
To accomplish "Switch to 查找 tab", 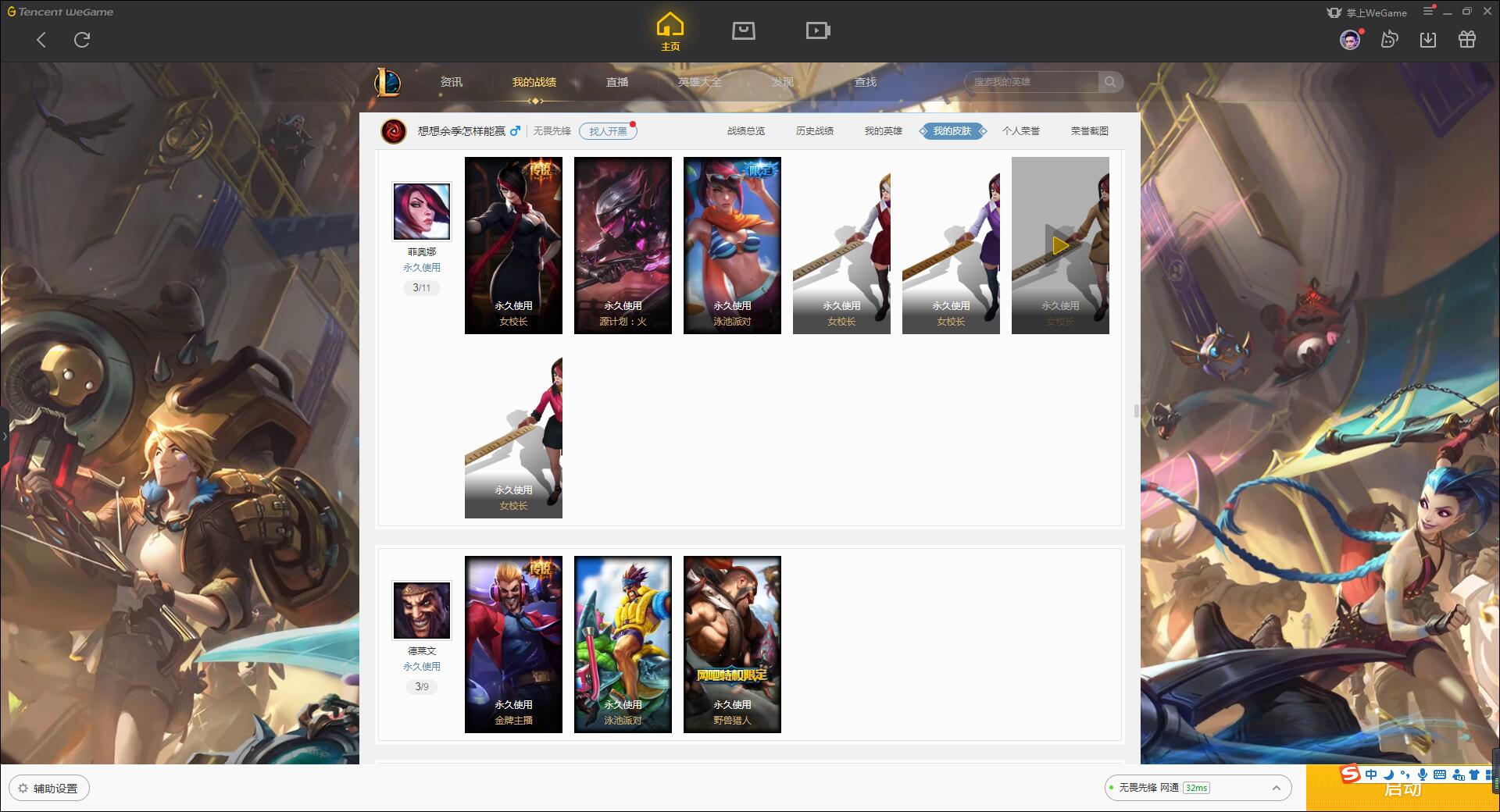I will 866,82.
